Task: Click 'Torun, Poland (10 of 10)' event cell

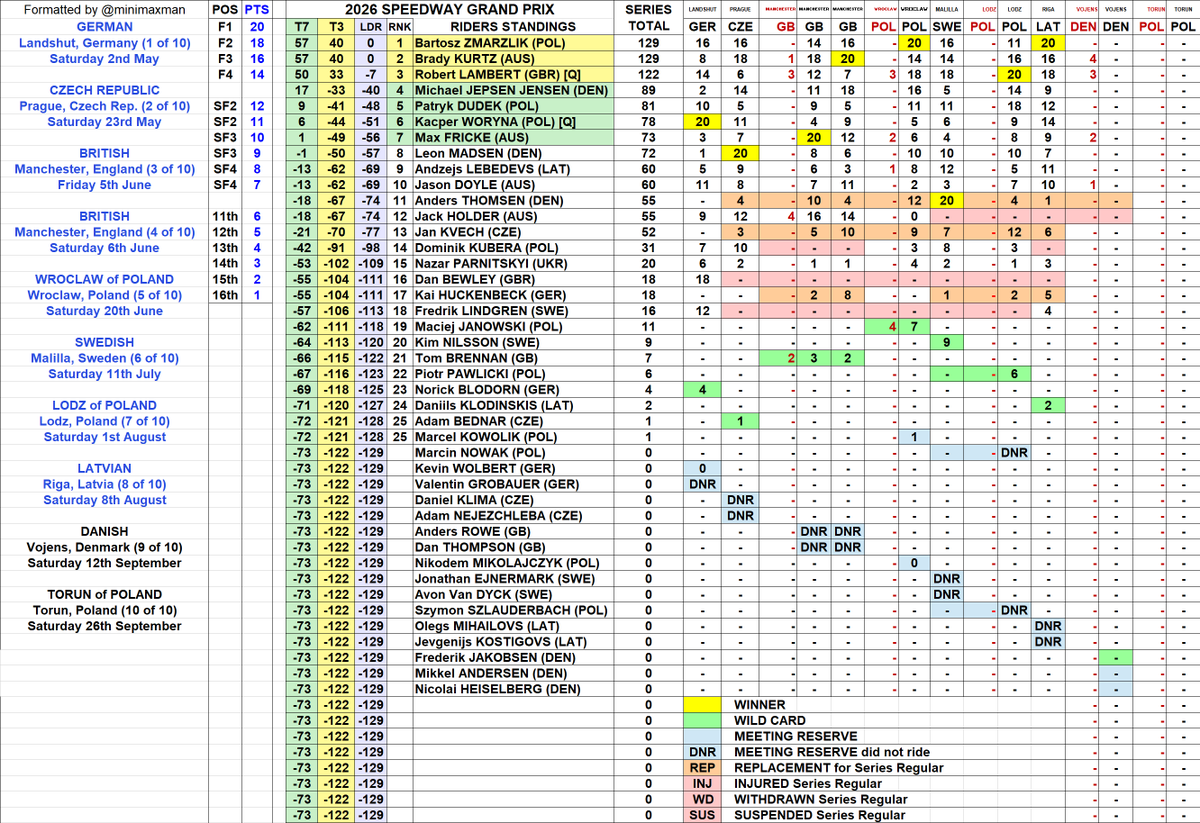Action: (104, 610)
